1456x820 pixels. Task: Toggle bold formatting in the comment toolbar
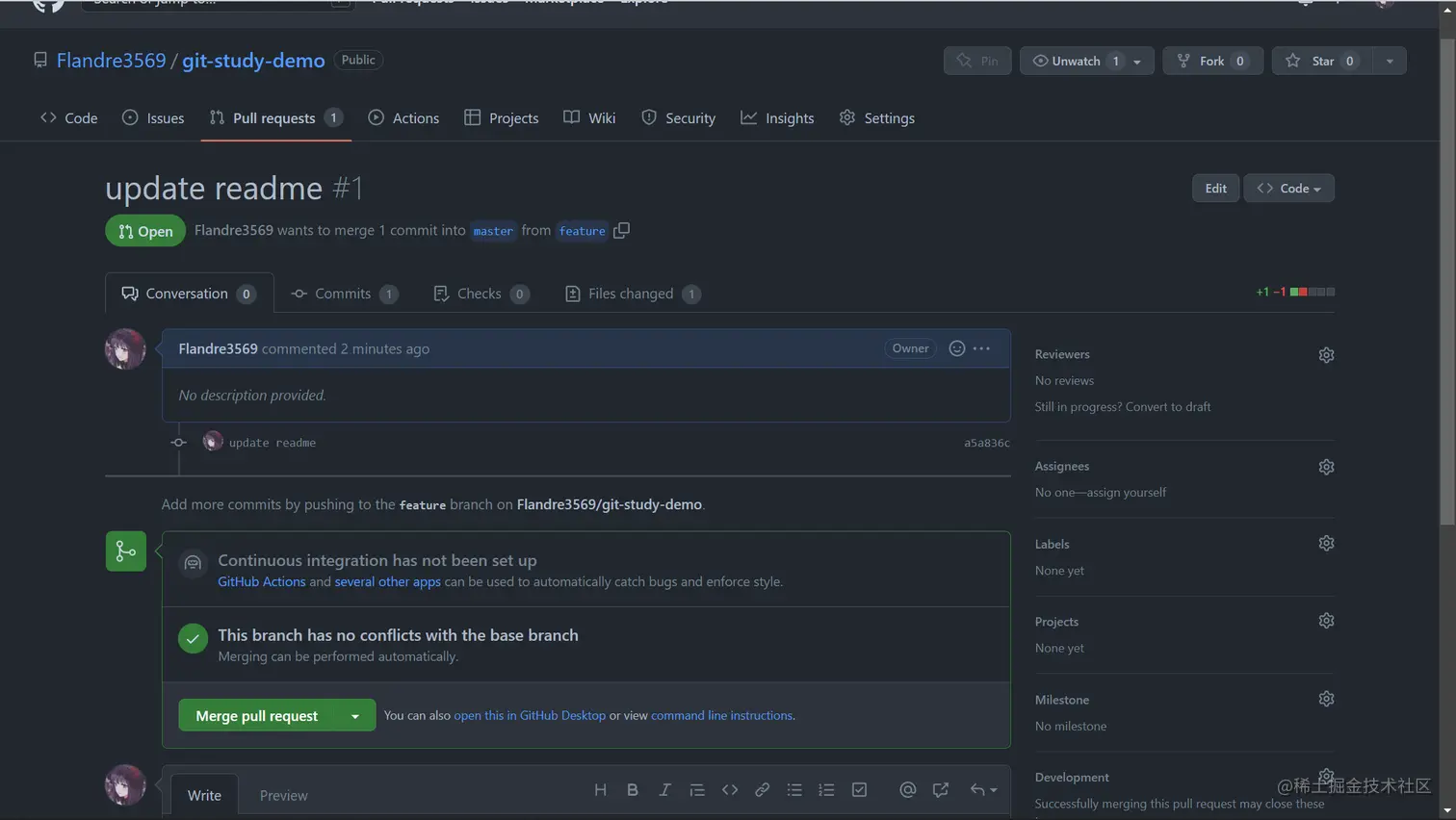tap(633, 789)
